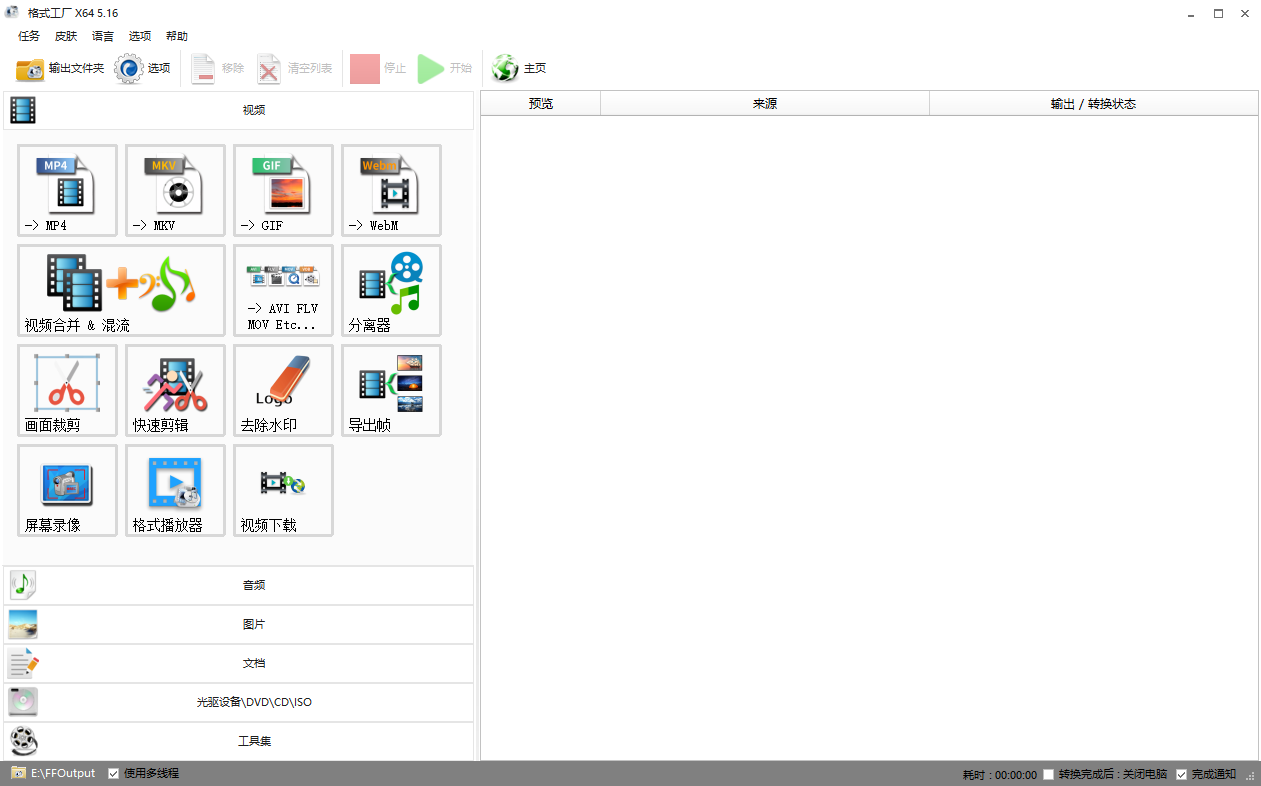
Task: Launch the 格式播放器 player
Action: tap(175, 490)
